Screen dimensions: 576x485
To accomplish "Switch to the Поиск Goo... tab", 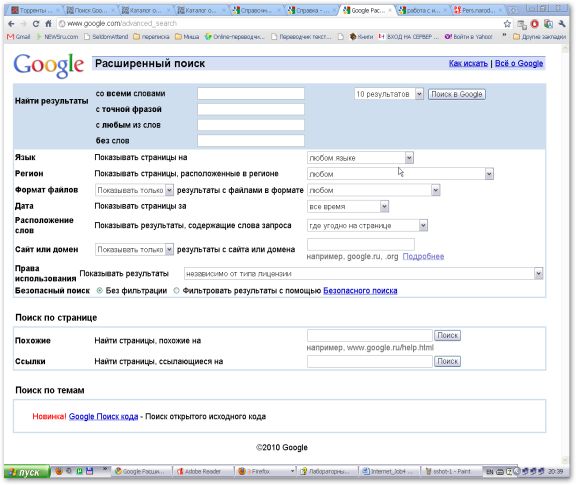I will (x=91, y=10).
